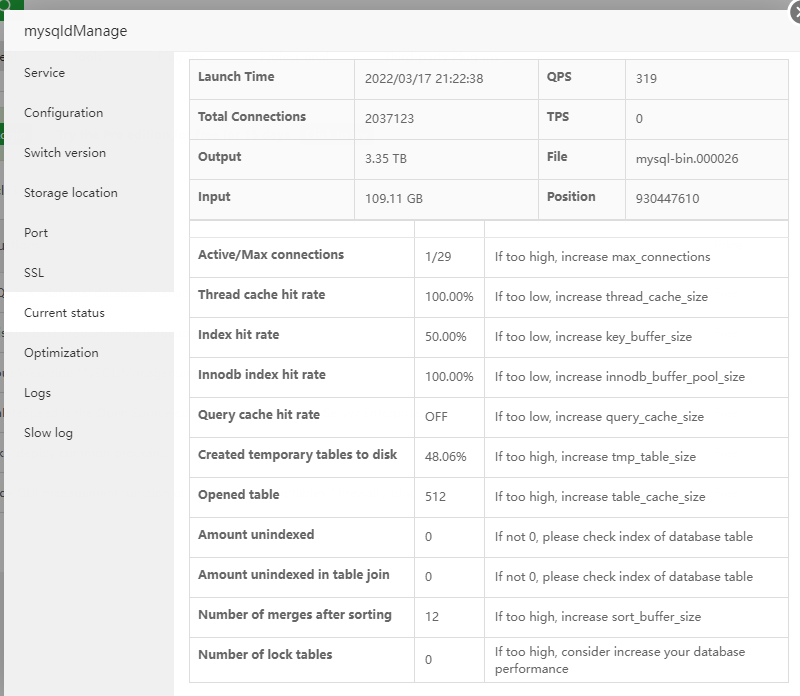Viewport: 800px width, 696px height.
Task: Switch to the Switch version tab
Action: pos(65,153)
